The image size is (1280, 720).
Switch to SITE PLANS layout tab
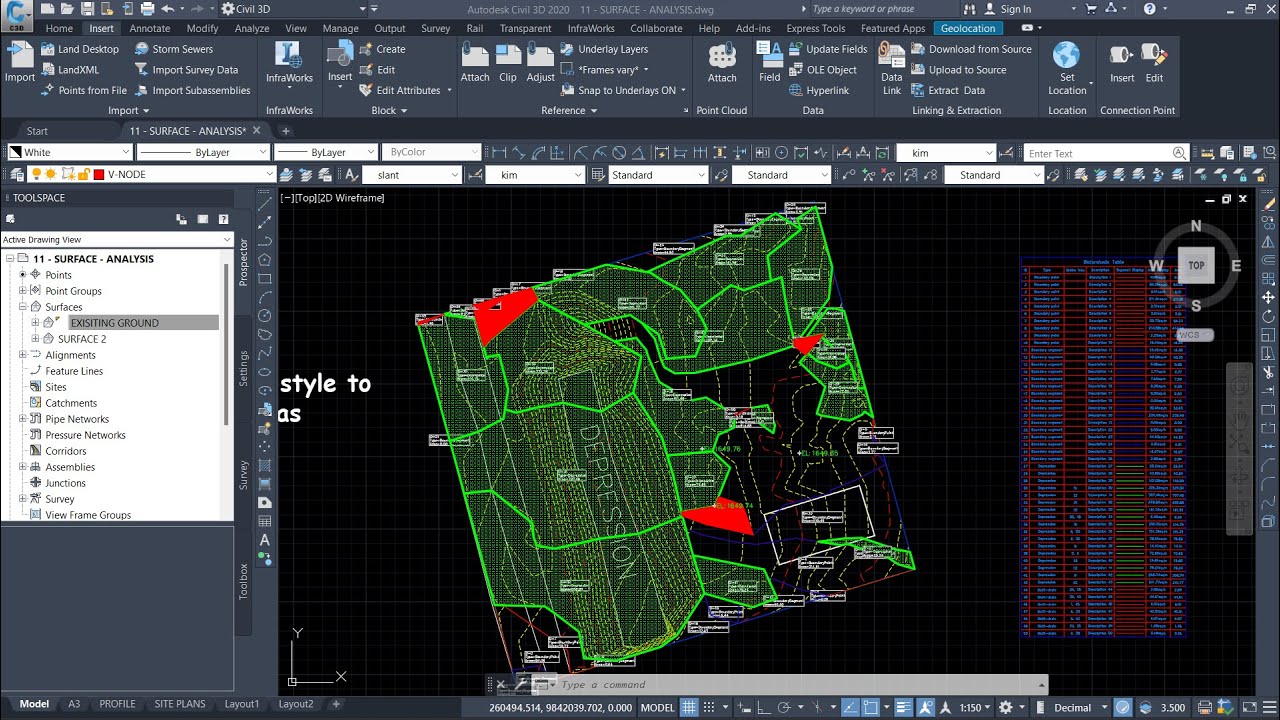(180, 704)
